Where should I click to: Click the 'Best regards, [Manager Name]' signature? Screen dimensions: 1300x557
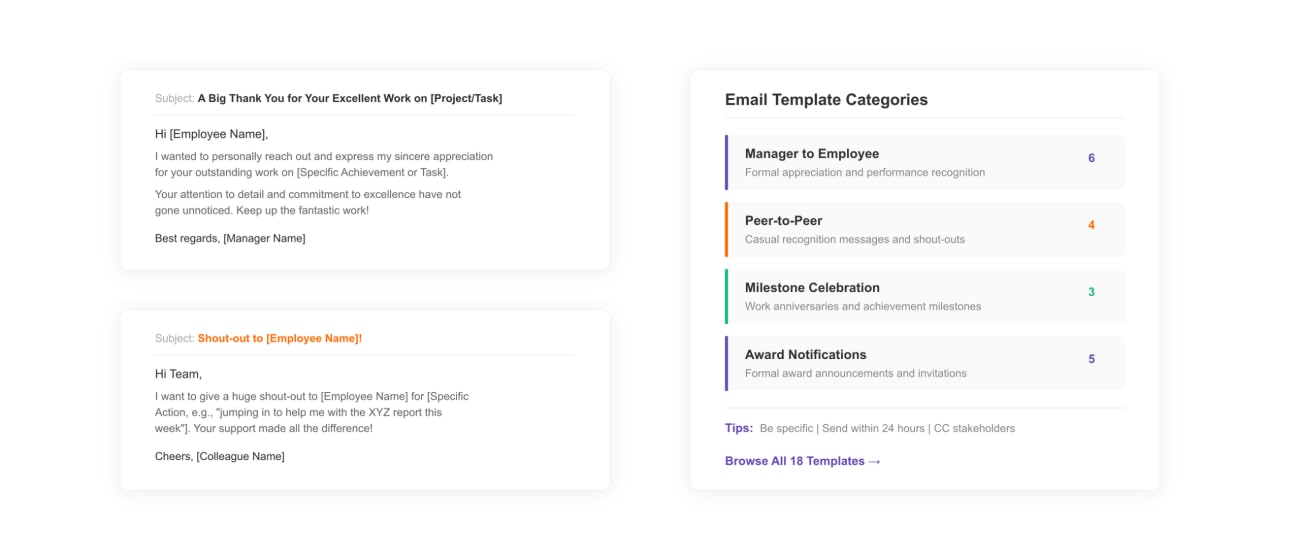(230, 238)
